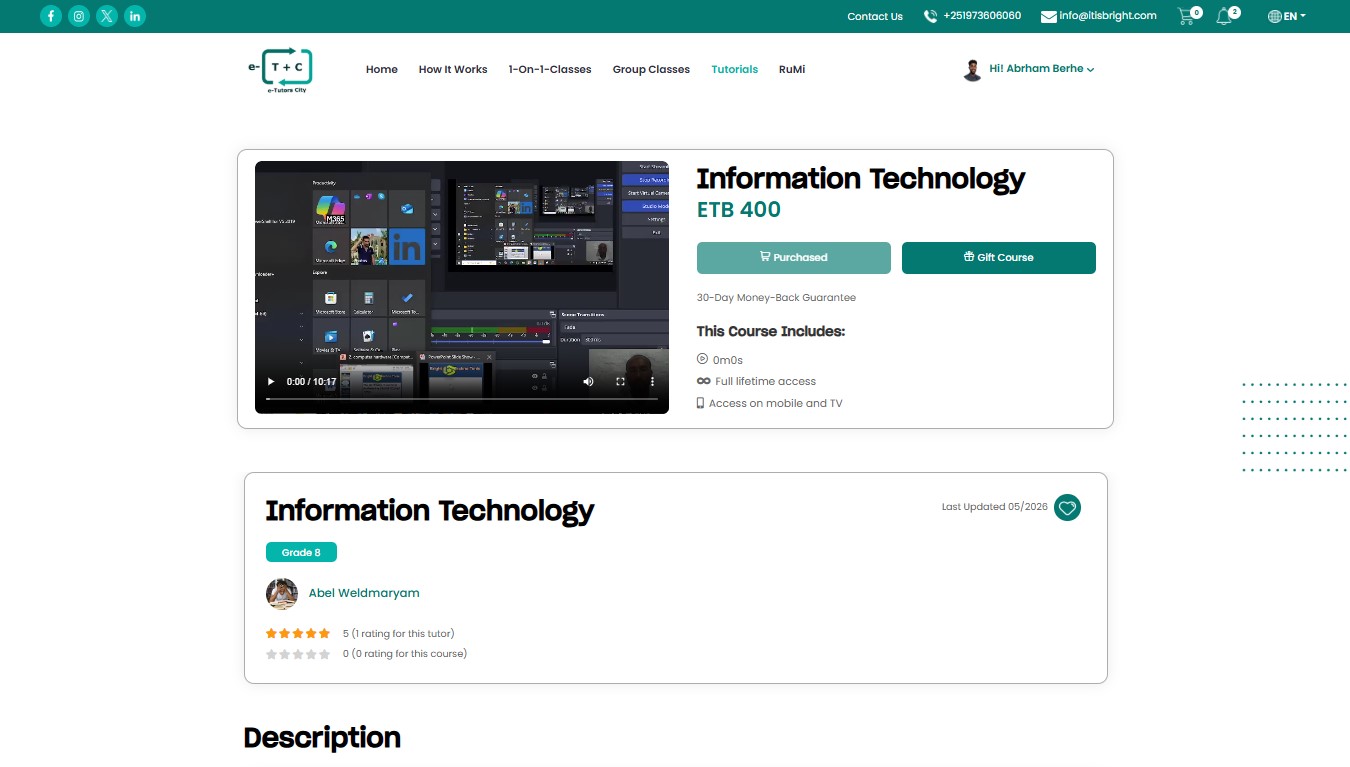The width and height of the screenshot is (1350, 767).
Task: Click the info@itisbright.com email link
Action: click(1108, 16)
